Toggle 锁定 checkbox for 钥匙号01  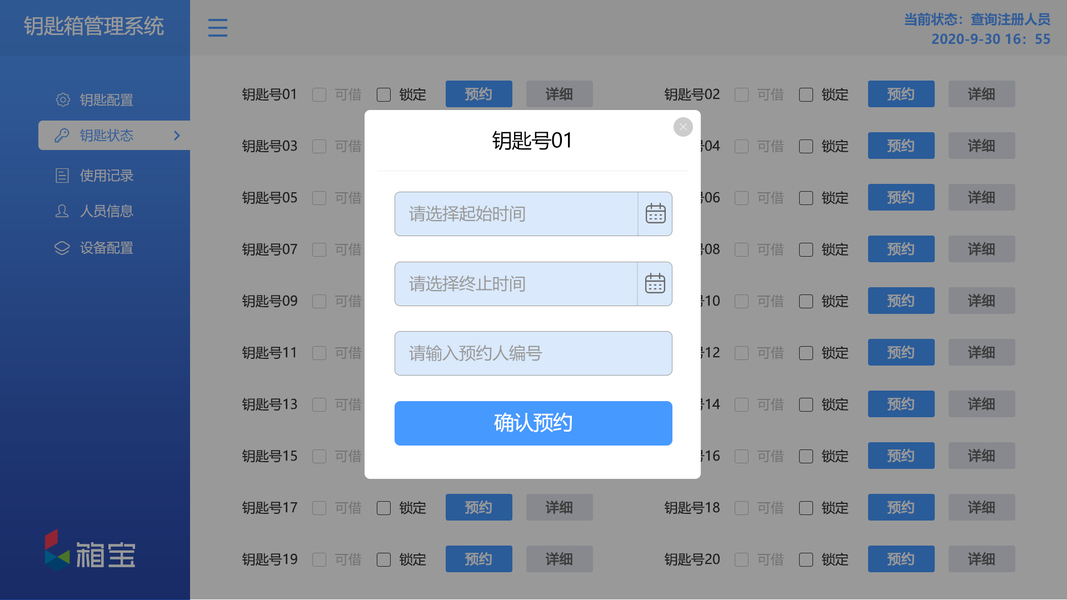[x=384, y=95]
